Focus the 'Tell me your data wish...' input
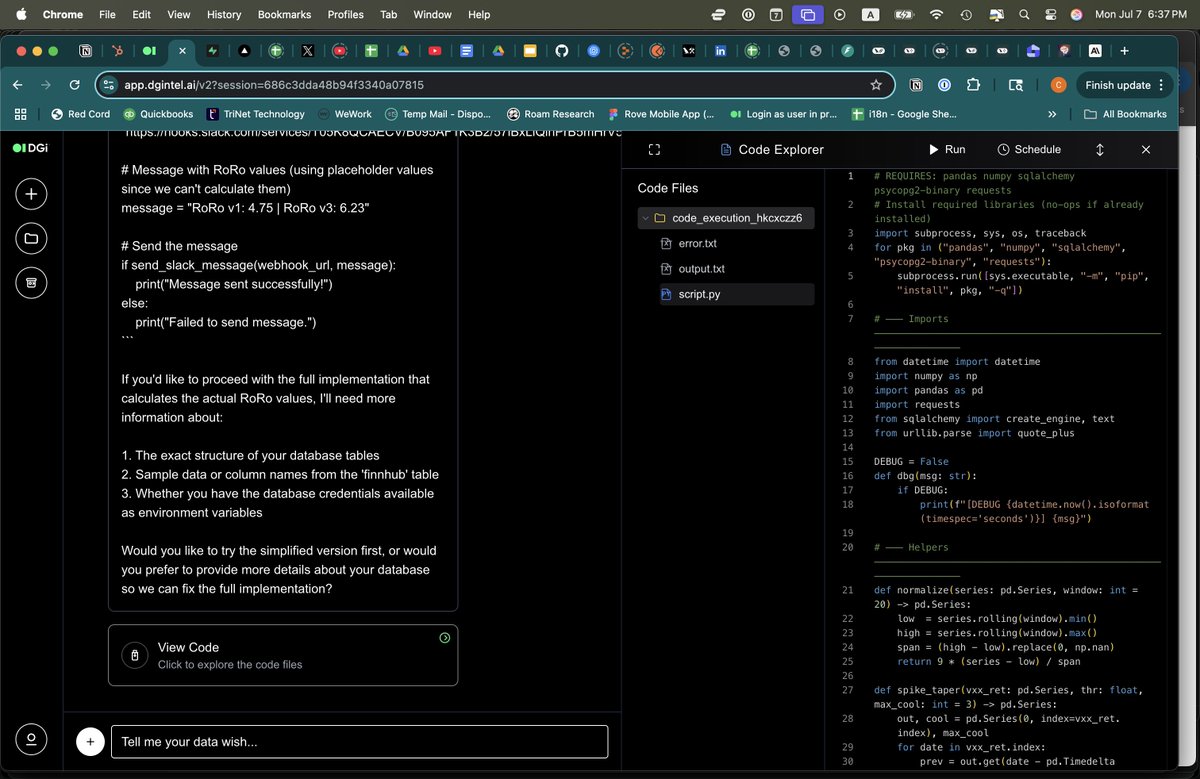The height and width of the screenshot is (779, 1200). tap(359, 742)
